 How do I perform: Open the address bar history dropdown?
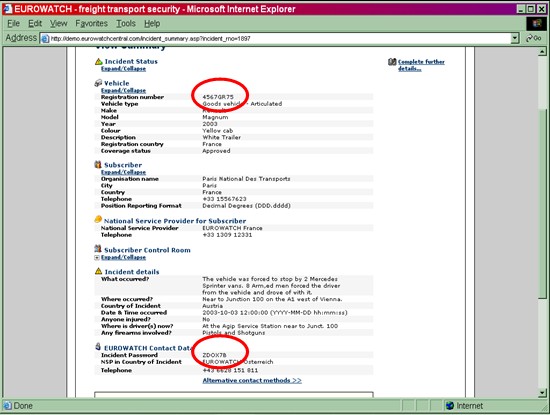515,38
